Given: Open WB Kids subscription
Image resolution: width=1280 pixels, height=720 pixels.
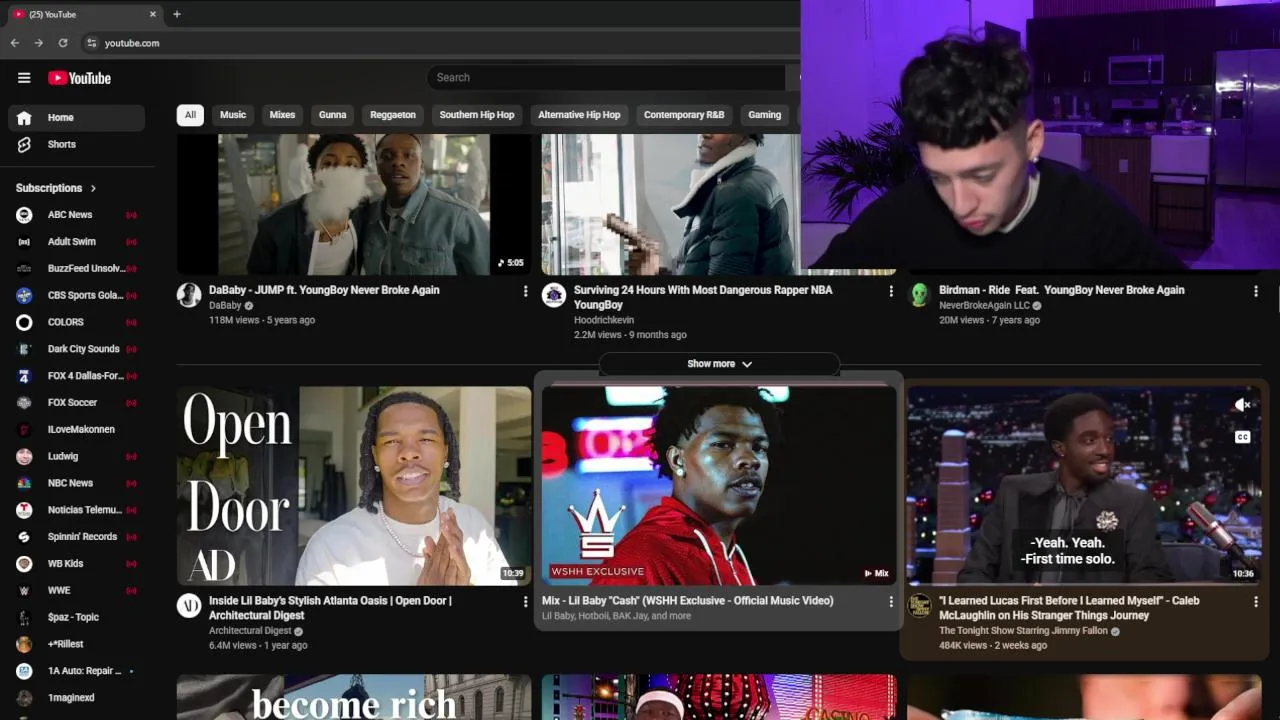Looking at the screenshot, I should (x=76, y=564).
